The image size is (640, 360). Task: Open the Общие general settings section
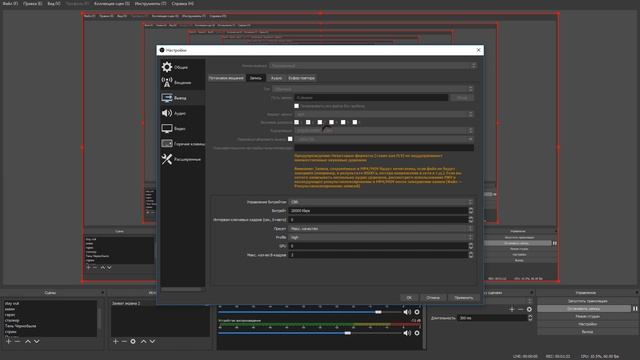click(182, 67)
